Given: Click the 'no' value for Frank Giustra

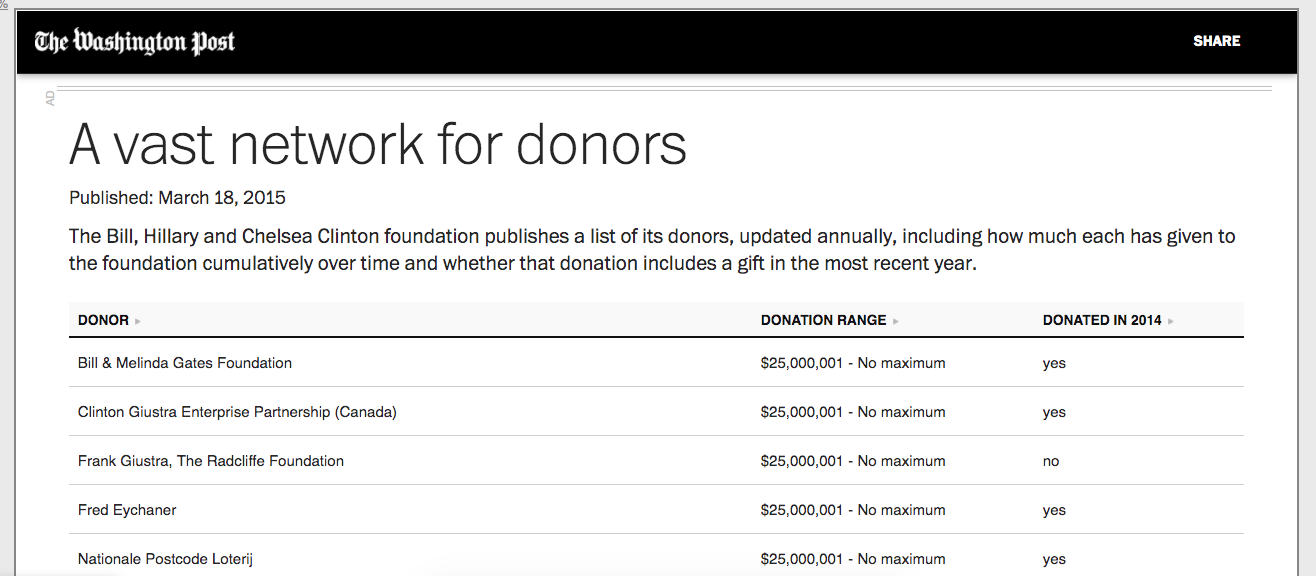Looking at the screenshot, I should pyautogui.click(x=1051, y=461).
